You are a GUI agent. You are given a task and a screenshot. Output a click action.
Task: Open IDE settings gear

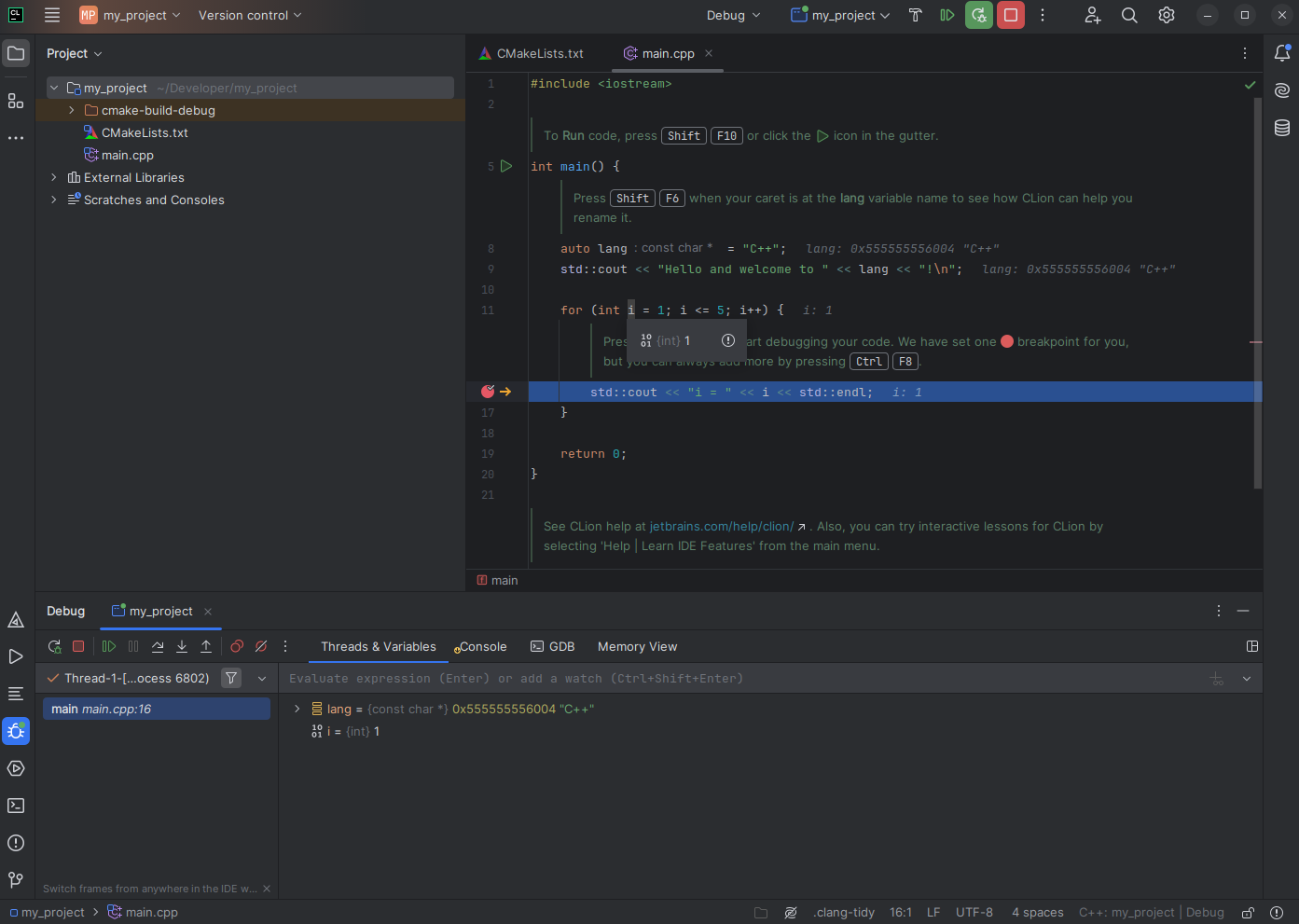pyautogui.click(x=1167, y=15)
